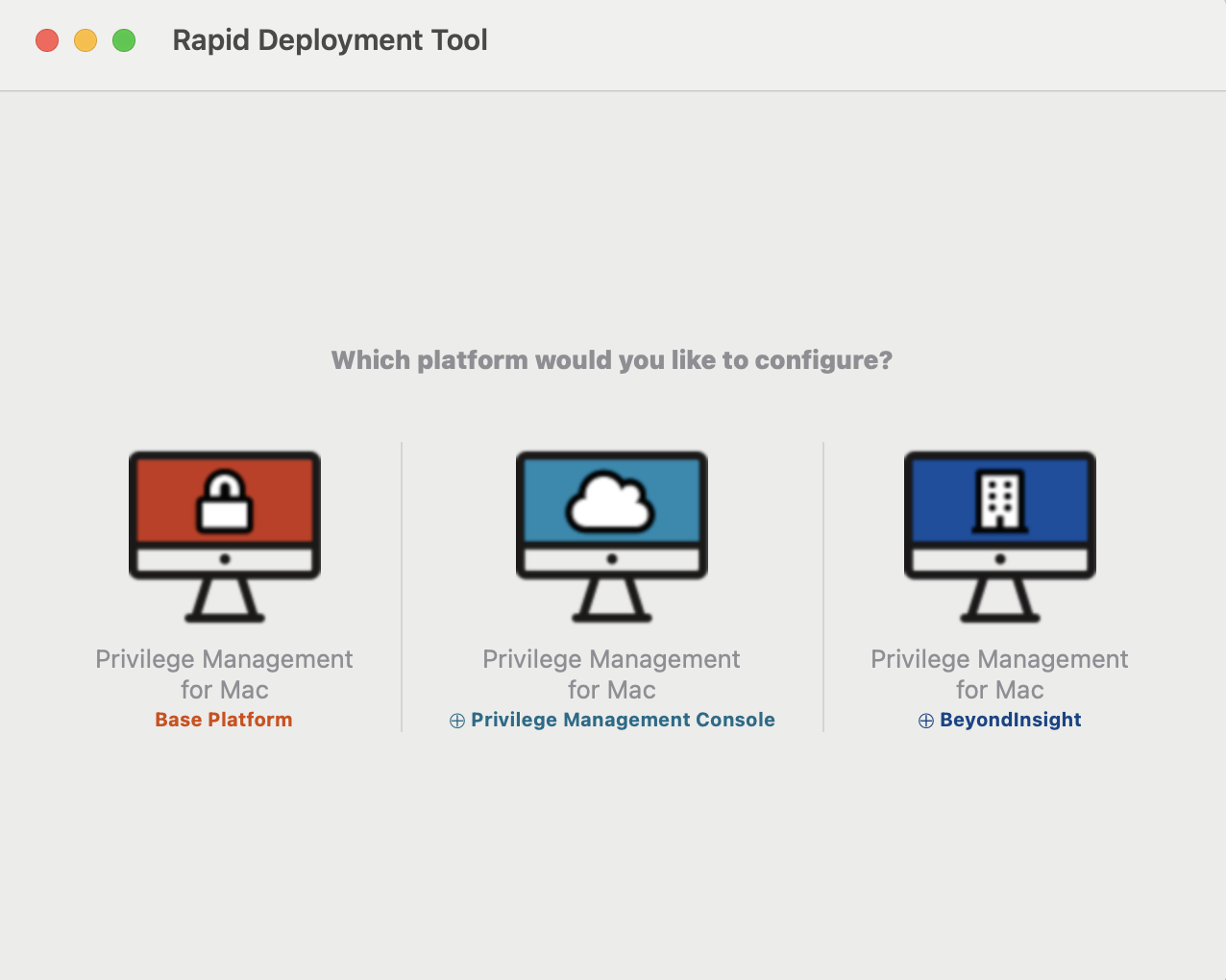Click the plus-circle beside Privilege Management Console
The image size is (1226, 980).
coord(456,719)
